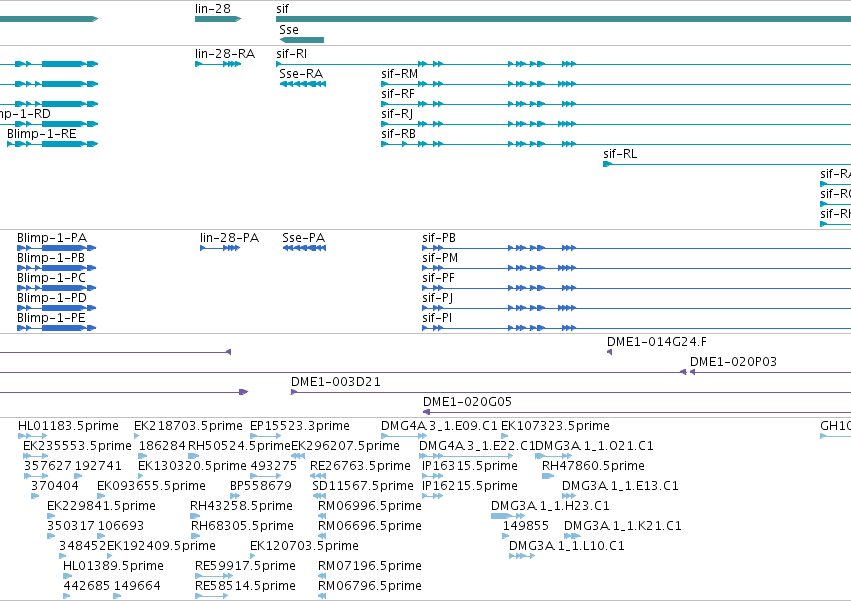Select the DME1-003D21 clone label
The height and width of the screenshot is (601, 851).
coord(336,382)
